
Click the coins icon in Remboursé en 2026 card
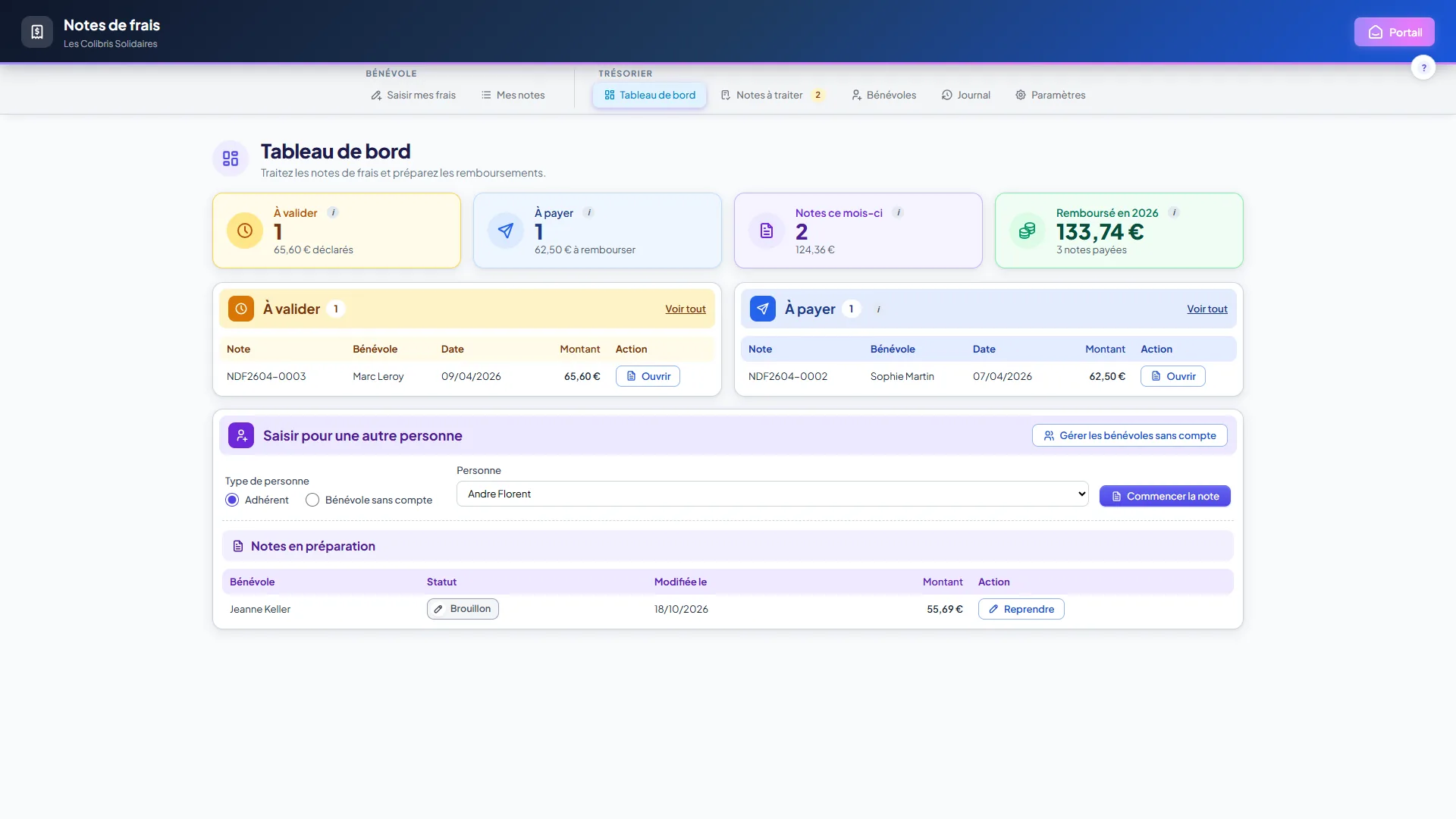tap(1028, 231)
